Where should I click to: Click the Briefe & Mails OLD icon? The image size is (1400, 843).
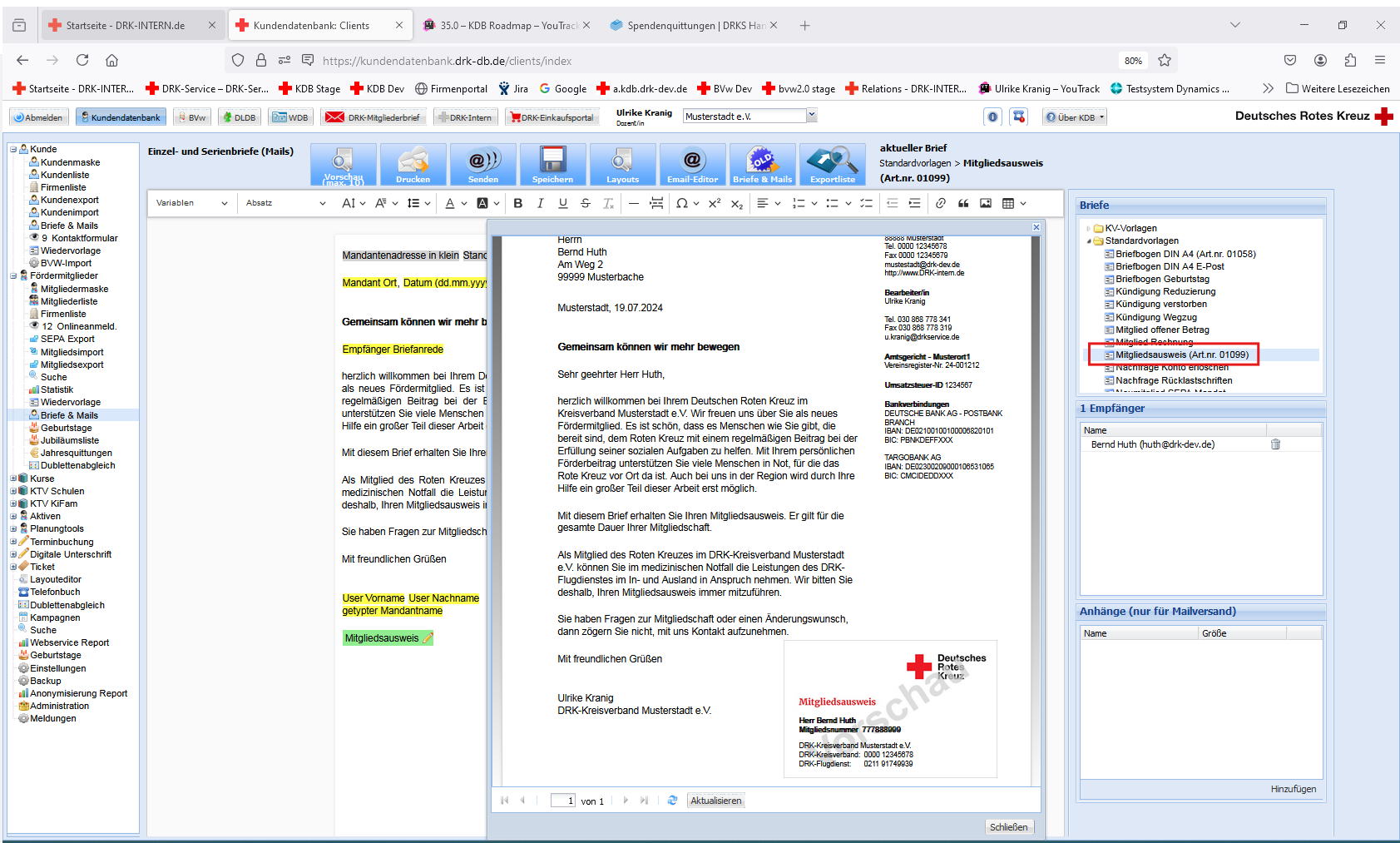point(762,164)
